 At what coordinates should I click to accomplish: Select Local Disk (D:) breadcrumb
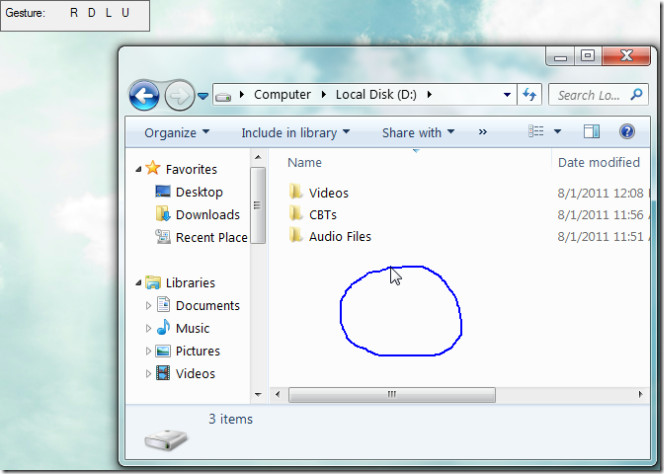coord(376,94)
